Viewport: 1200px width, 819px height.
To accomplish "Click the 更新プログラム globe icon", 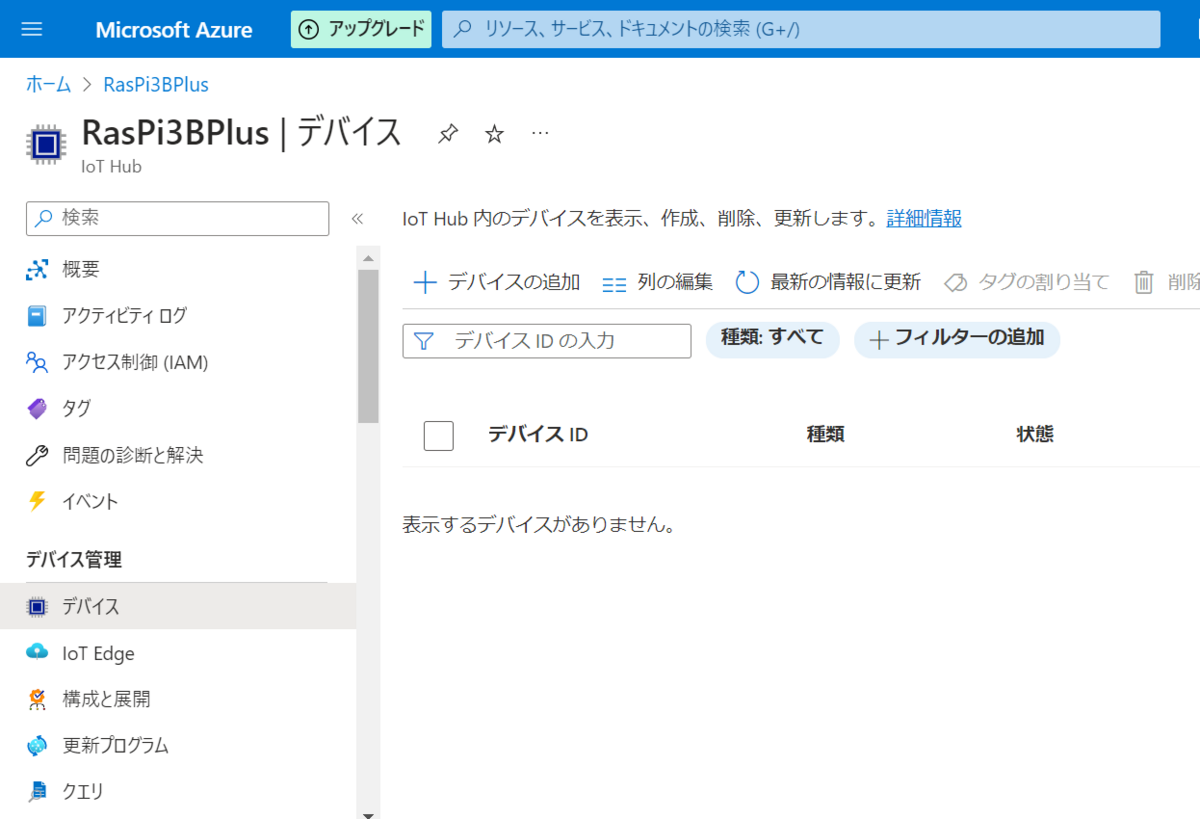I will [x=37, y=745].
